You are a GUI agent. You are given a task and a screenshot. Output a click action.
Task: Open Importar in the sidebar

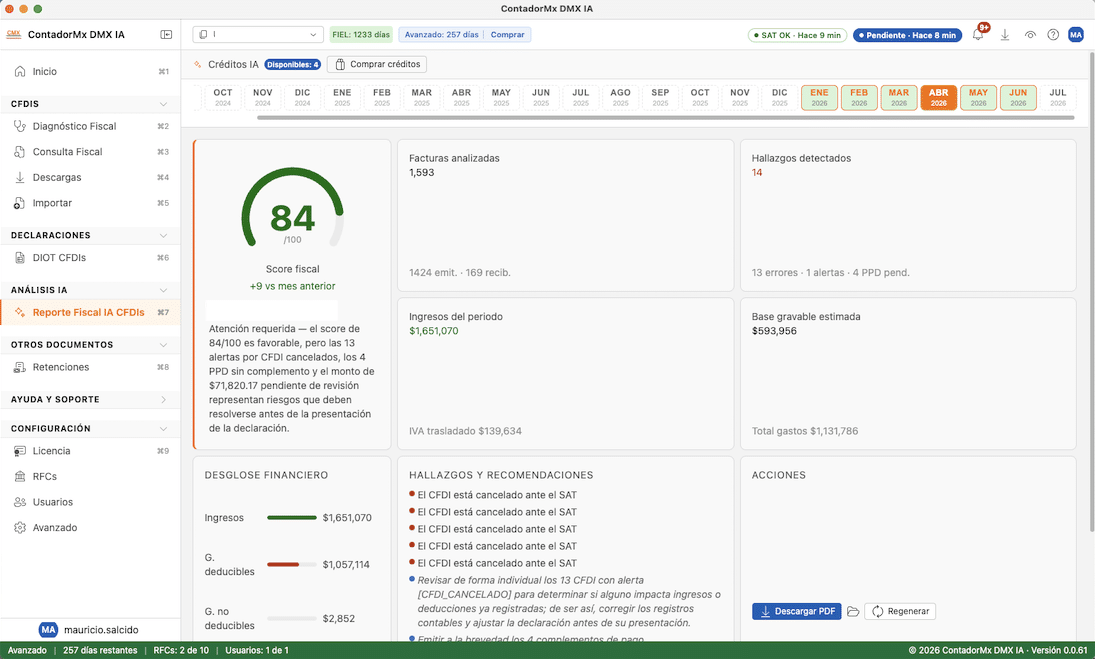coord(90,203)
